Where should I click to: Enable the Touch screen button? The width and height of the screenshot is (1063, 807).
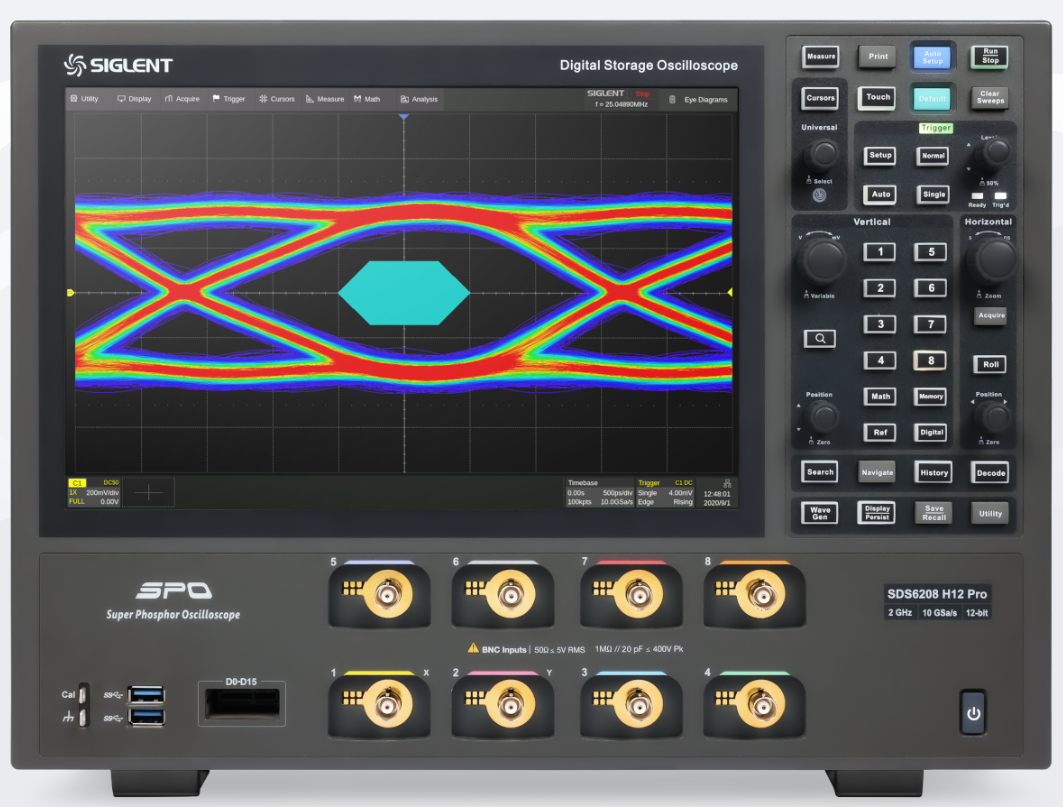(878, 98)
